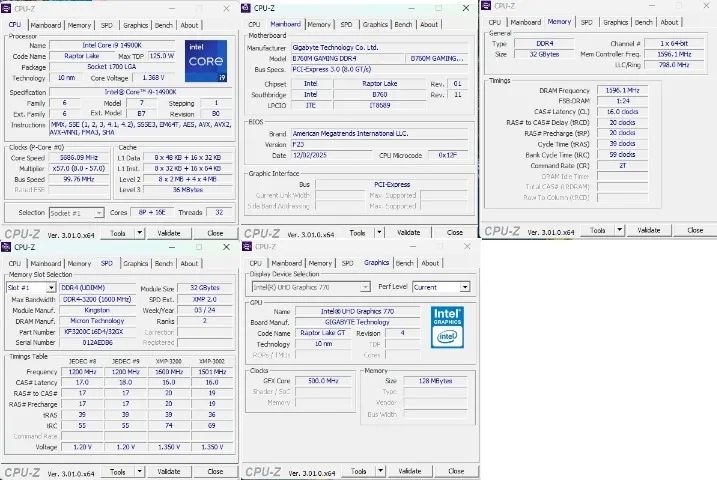The width and height of the screenshot is (717, 480).
Task: Click the CPU-Z title icon in the memory Timings window
Action: (486, 5)
